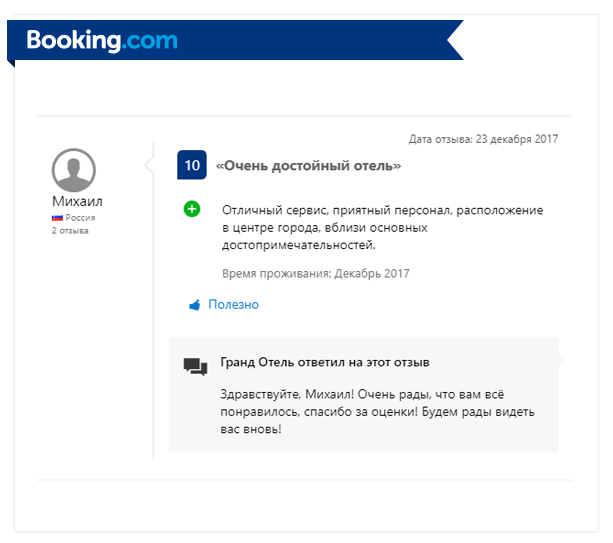
Task: Click the blue thumbs-up icon
Action: (195, 305)
